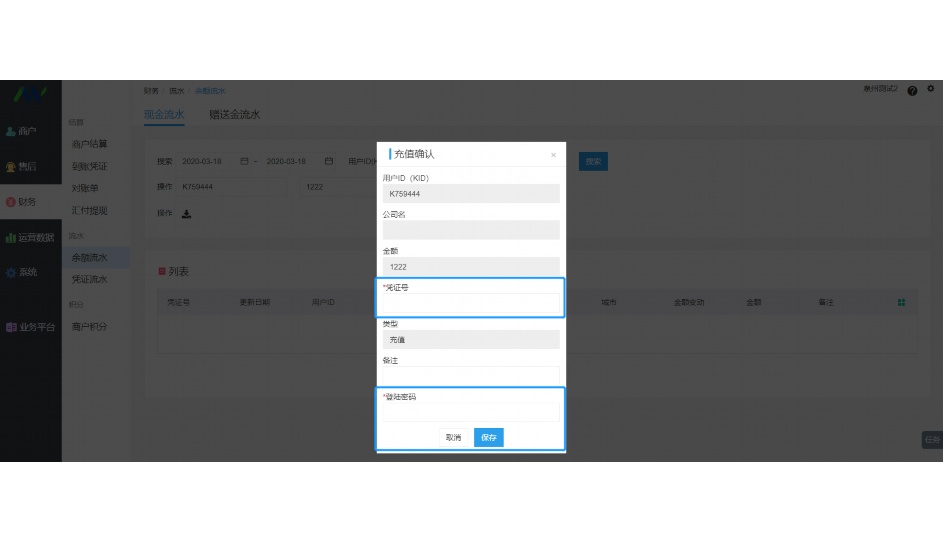Open 运营数据 in the left sidebar
This screenshot has height=542, width=943.
click(30, 237)
